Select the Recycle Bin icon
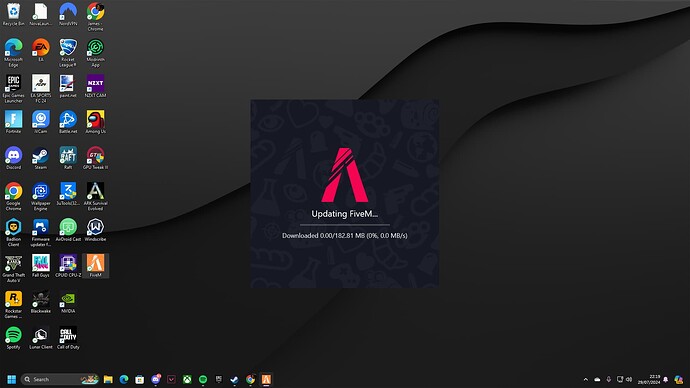This screenshot has height=388, width=690. 14,15
